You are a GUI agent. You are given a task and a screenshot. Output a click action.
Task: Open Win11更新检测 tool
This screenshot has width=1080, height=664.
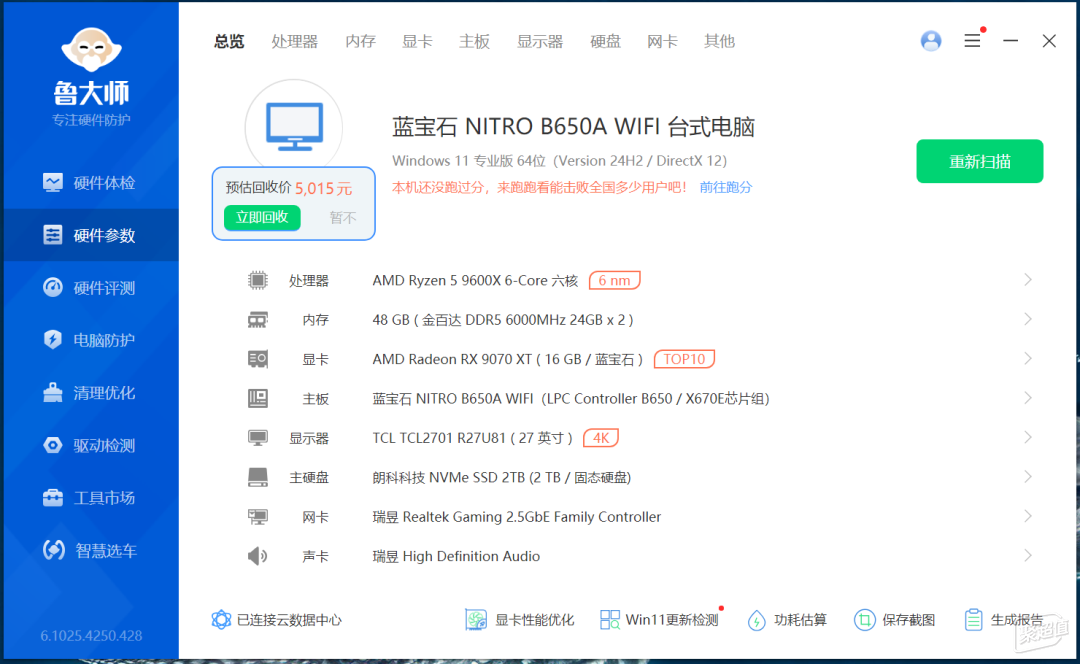click(x=659, y=620)
